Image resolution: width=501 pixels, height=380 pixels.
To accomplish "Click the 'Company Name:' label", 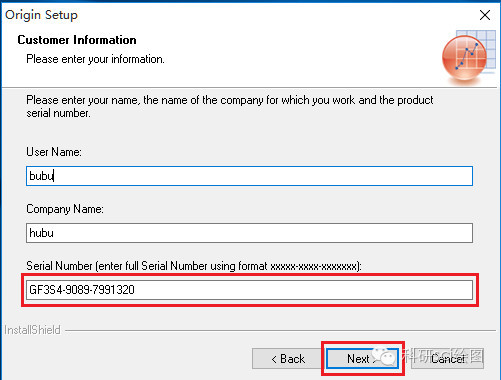I will point(65,209).
